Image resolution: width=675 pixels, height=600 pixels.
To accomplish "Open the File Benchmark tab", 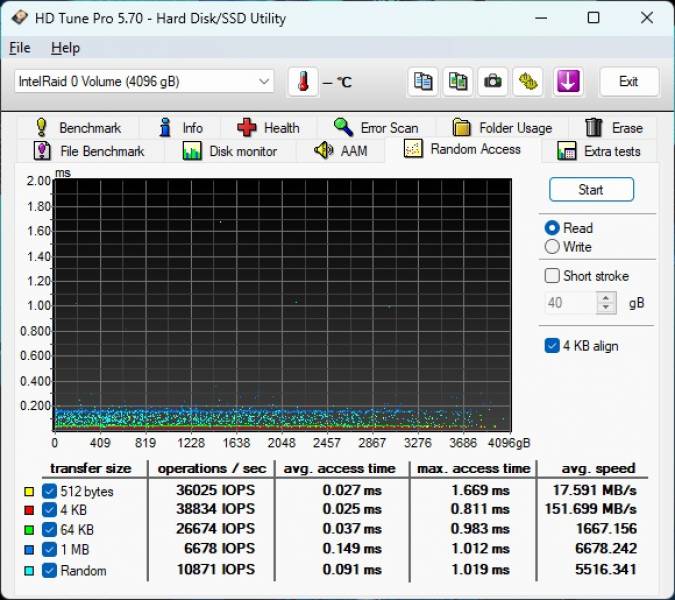I will pyautogui.click(x=90, y=151).
